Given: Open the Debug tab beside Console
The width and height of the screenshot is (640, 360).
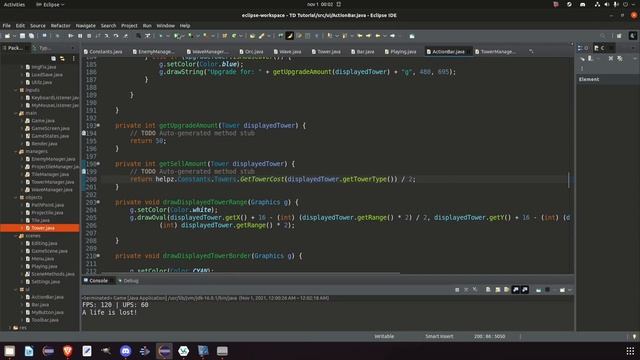Looking at the screenshot, I should tap(129, 281).
